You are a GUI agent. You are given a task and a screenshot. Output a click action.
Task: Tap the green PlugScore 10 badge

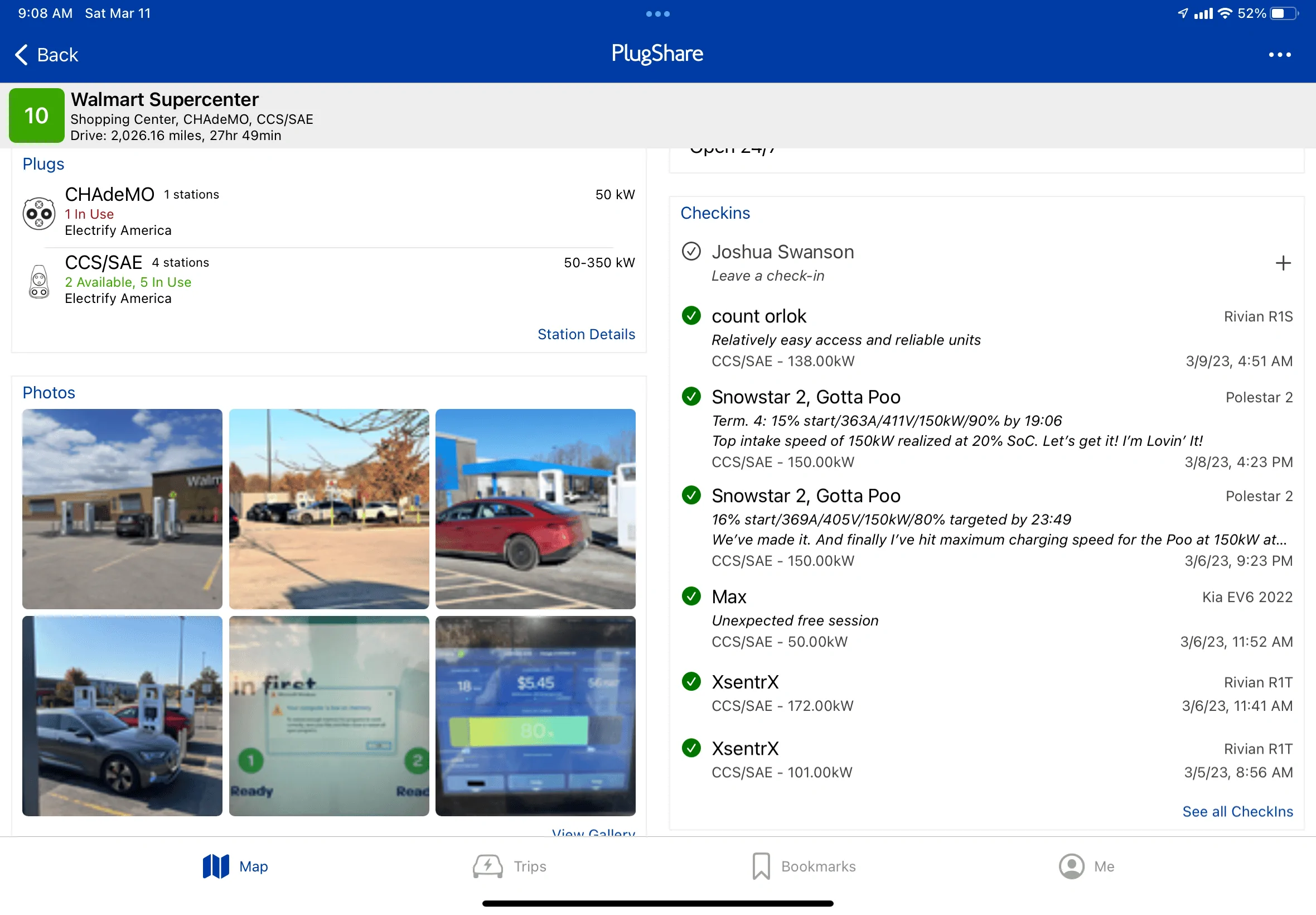tap(37, 115)
